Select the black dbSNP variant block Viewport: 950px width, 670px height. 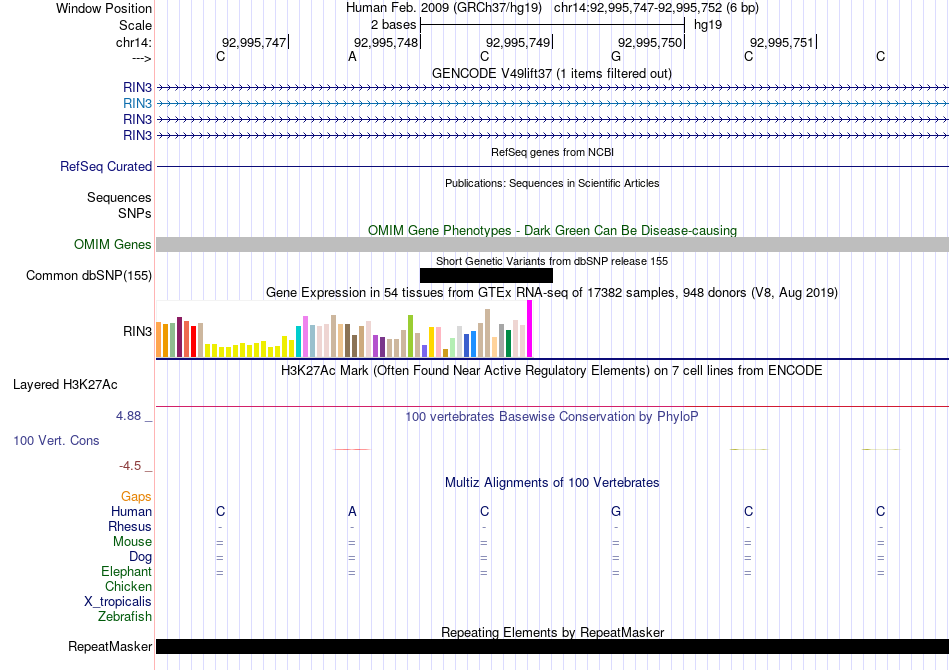486,276
